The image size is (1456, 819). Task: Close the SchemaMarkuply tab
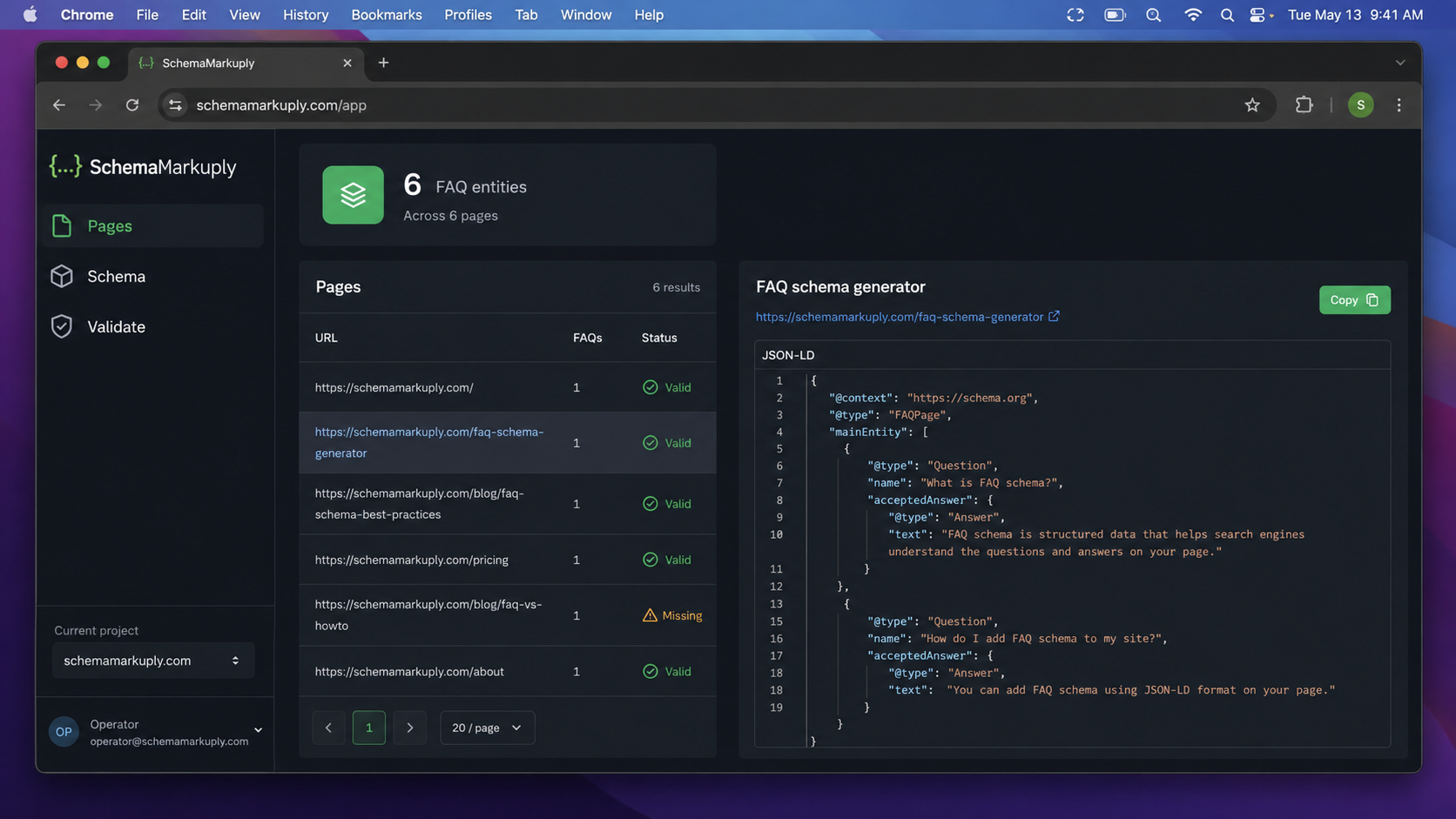pyautogui.click(x=347, y=63)
